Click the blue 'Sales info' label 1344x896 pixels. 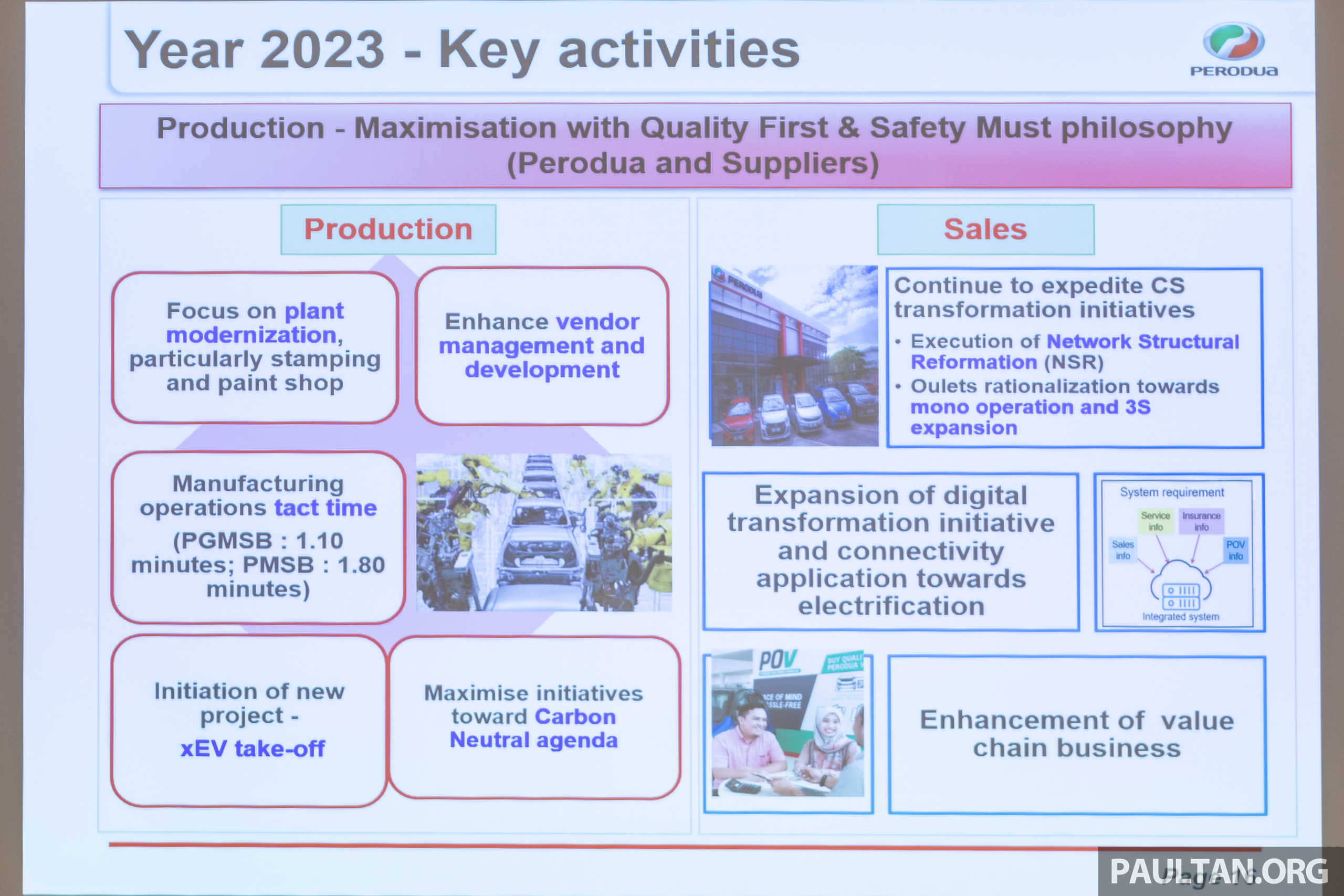click(1123, 550)
